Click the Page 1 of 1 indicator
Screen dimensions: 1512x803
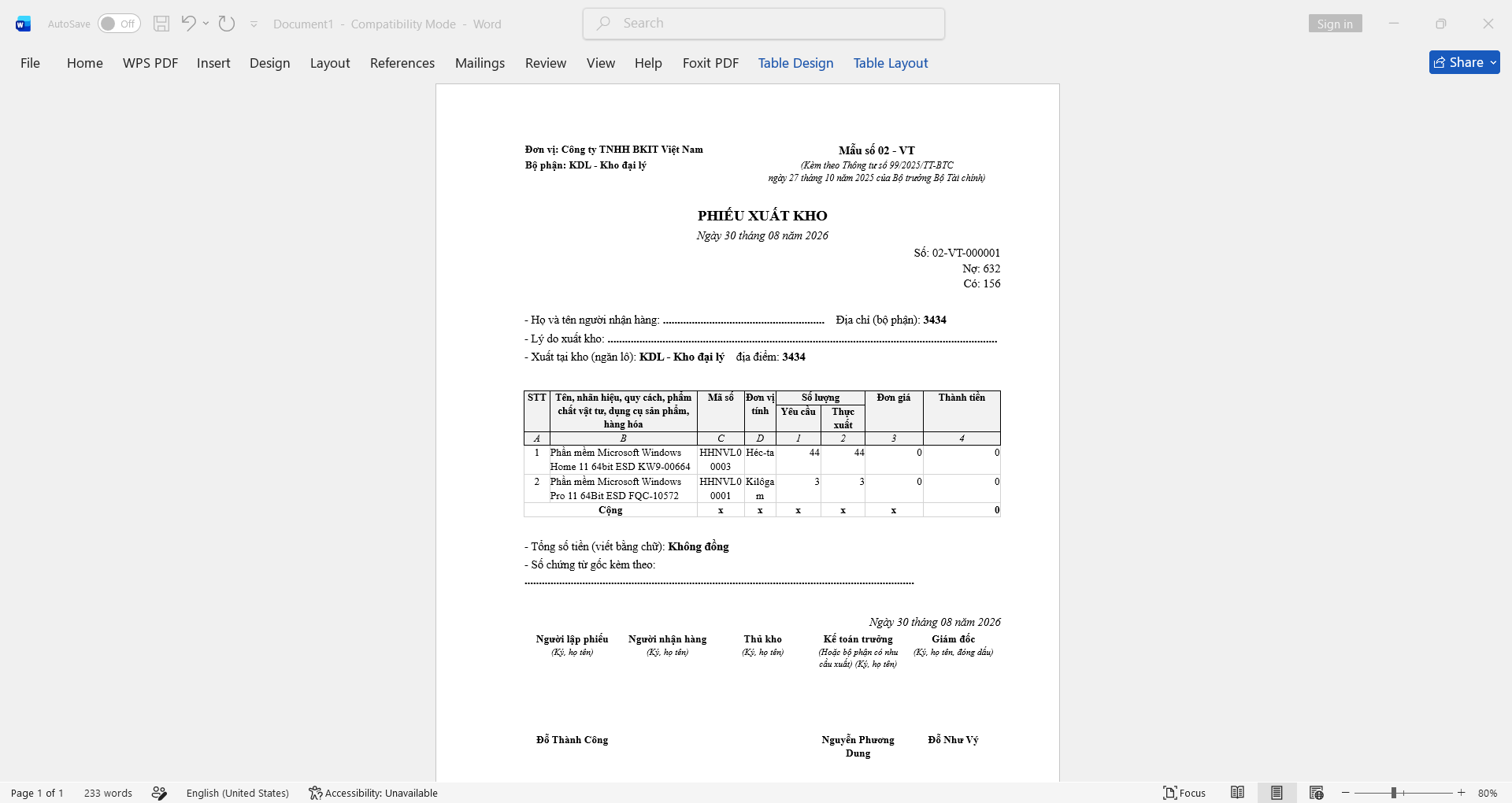coord(37,793)
